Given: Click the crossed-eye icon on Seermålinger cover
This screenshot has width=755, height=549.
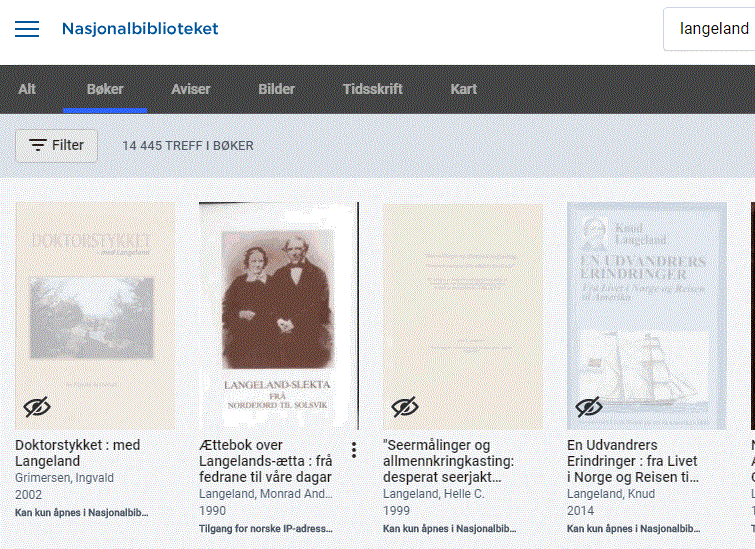Looking at the screenshot, I should point(405,407).
